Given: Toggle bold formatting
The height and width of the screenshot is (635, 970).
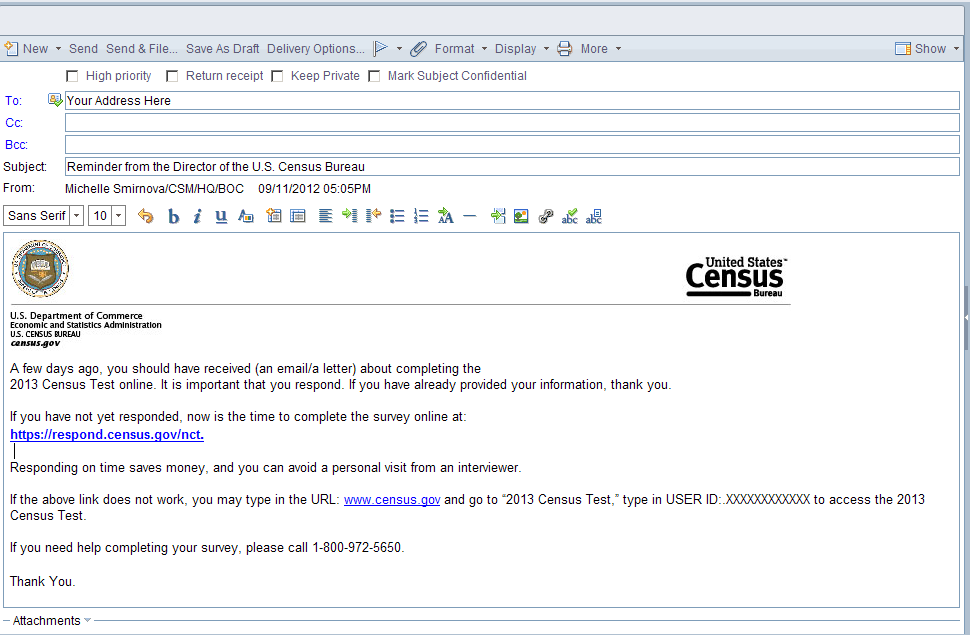Looking at the screenshot, I should [x=173, y=216].
